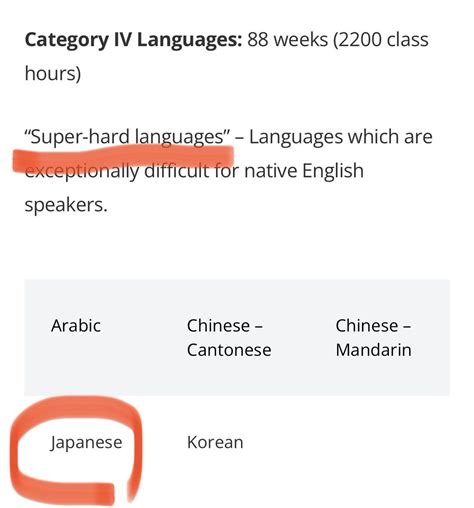Click the words "Languages which are"
The image size is (474, 508).
coord(341,137)
